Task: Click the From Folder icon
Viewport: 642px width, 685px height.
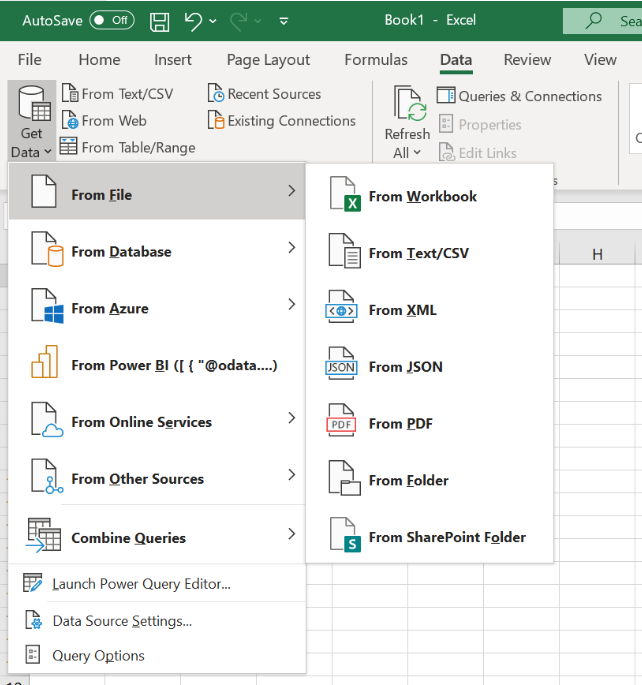Action: 345,478
